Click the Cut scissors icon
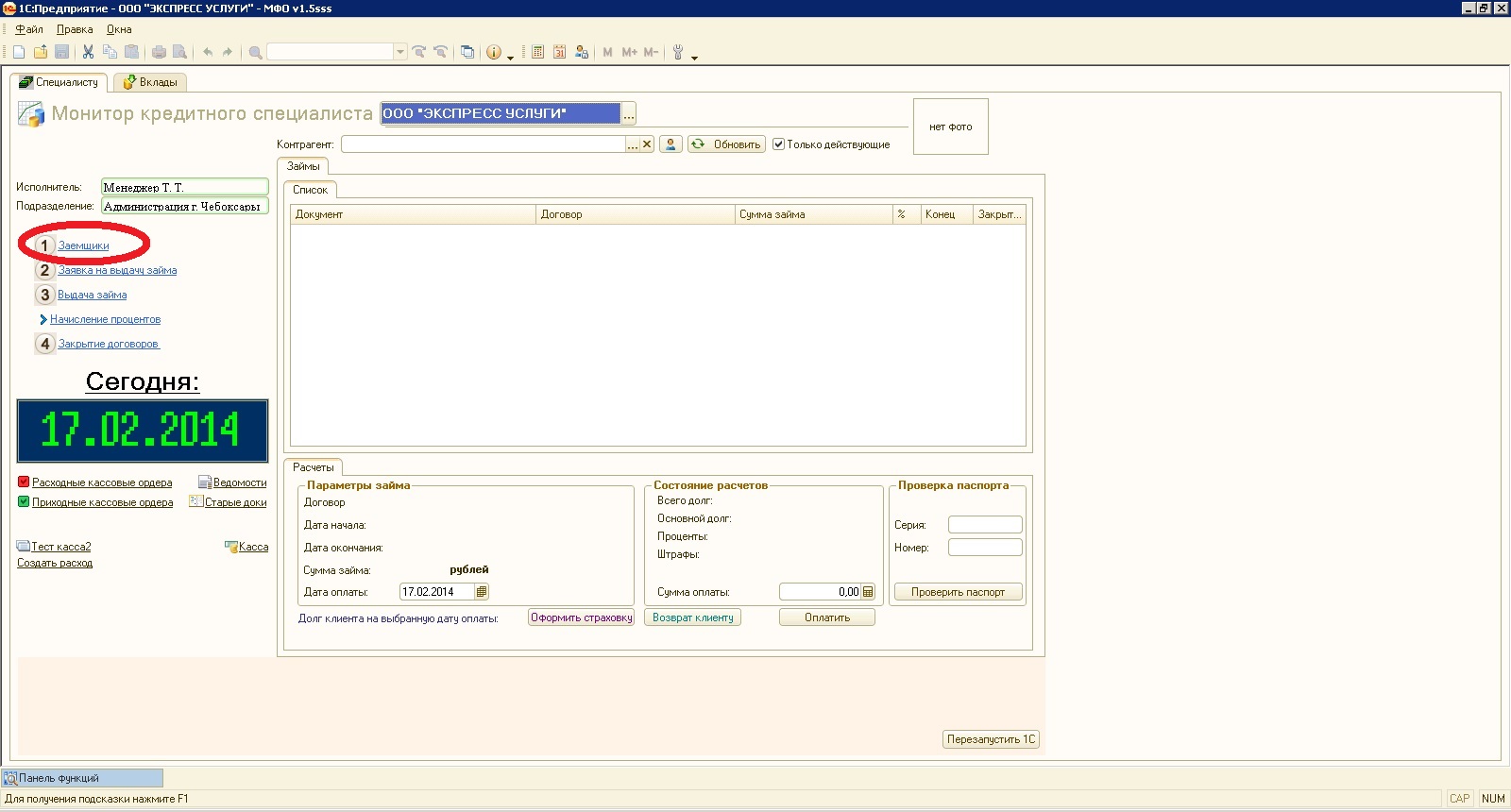The width and height of the screenshot is (1511, 812). click(88, 52)
